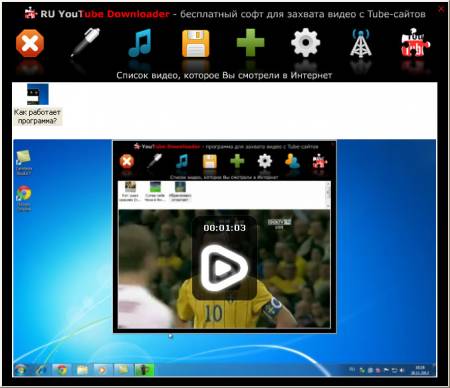Select the 'Как работает программа?' video thumbnail
Screen dimensions: 450x388
[38, 94]
